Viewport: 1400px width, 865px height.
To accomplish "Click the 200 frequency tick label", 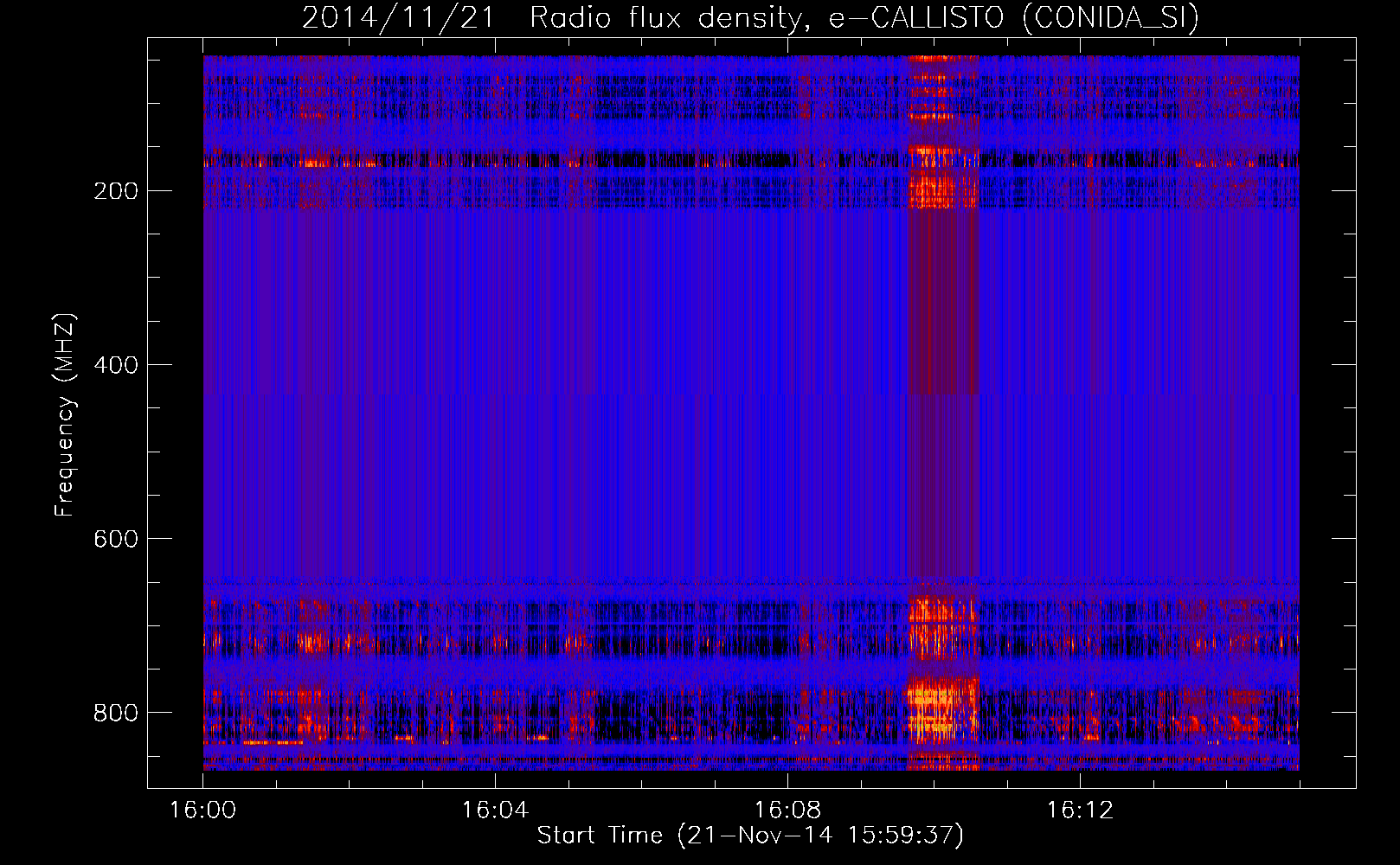I will tap(116, 191).
